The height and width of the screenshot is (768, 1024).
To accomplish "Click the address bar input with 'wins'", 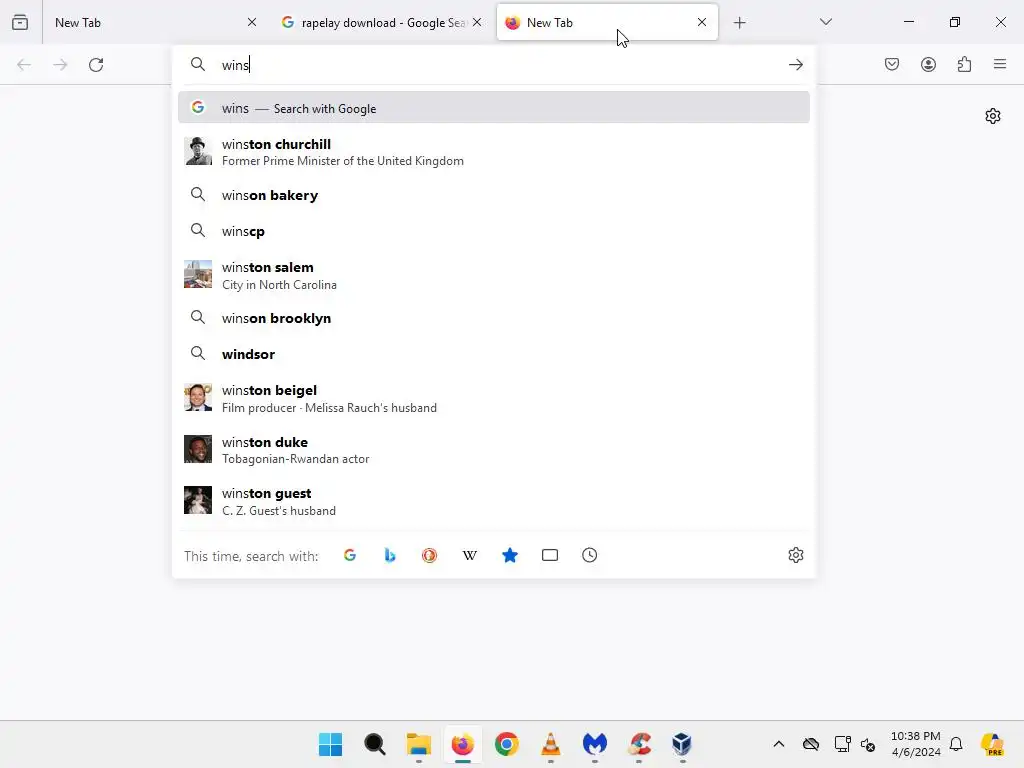I will tap(496, 65).
